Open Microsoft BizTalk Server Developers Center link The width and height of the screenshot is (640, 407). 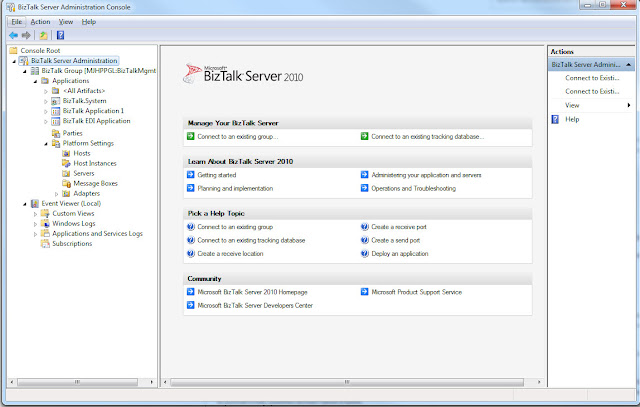tap(255, 306)
